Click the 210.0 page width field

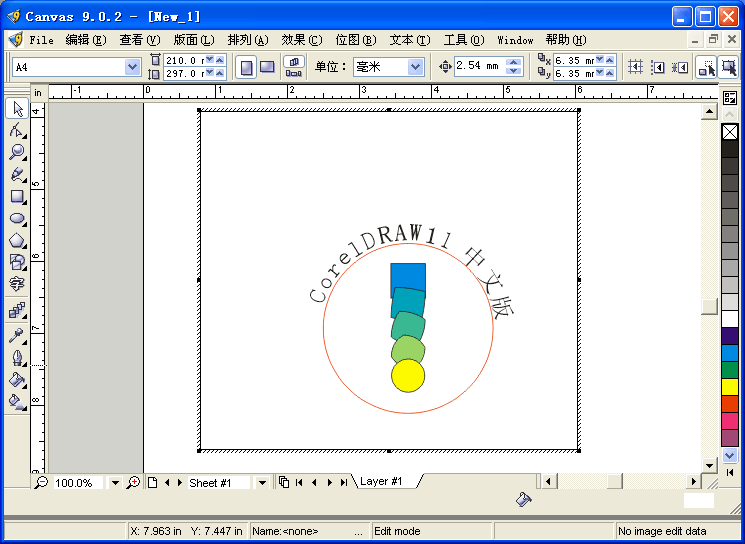point(184,60)
